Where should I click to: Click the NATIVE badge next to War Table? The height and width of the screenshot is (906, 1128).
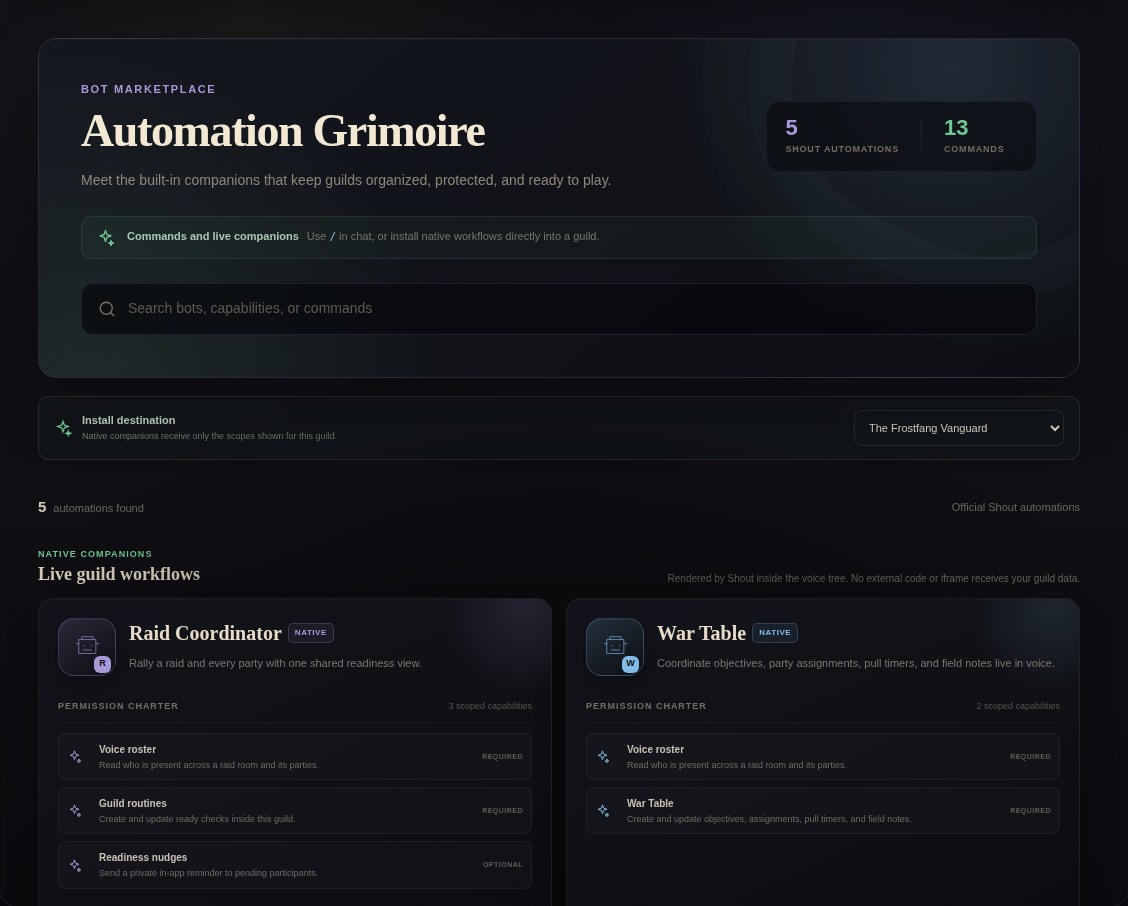pos(775,633)
